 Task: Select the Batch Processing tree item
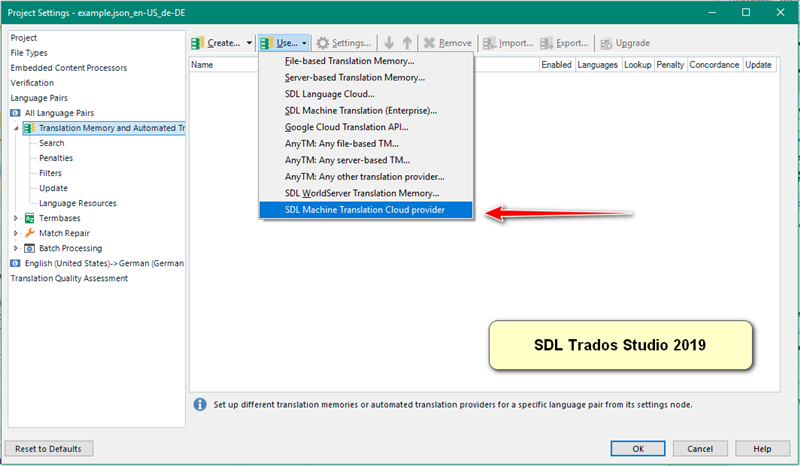[70, 248]
